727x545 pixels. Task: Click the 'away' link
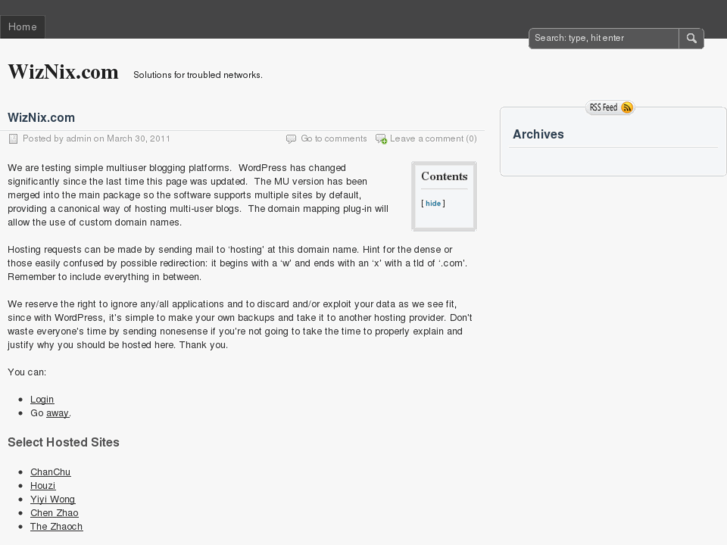coord(58,412)
